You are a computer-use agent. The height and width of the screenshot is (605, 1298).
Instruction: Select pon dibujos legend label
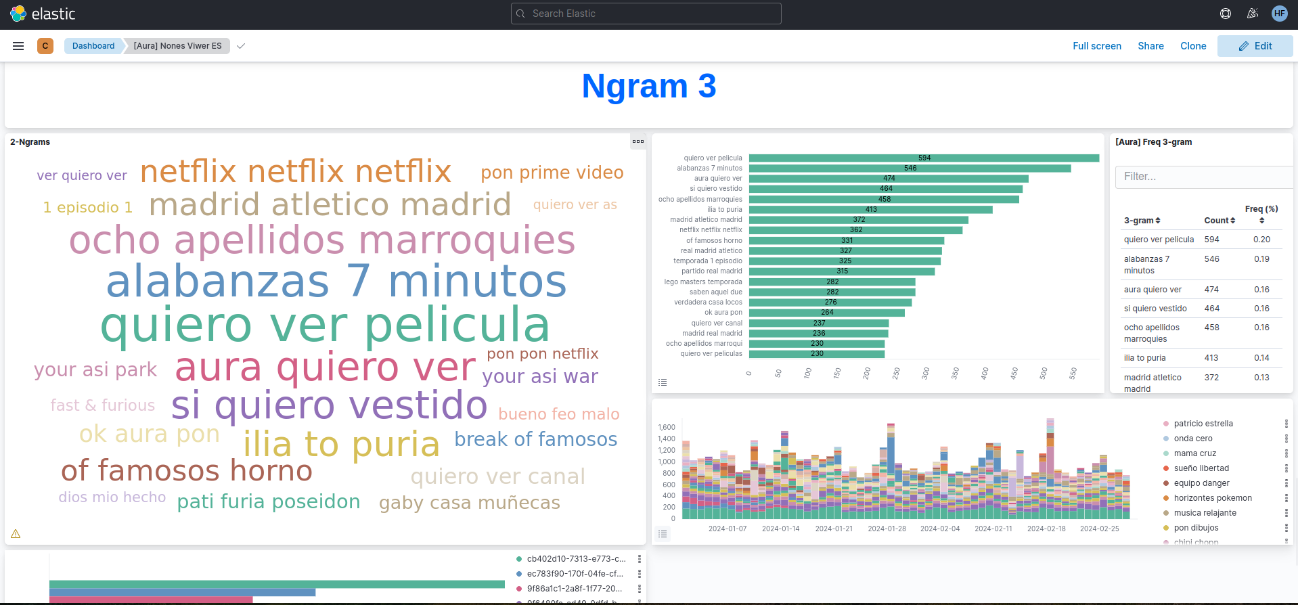(x=1194, y=528)
